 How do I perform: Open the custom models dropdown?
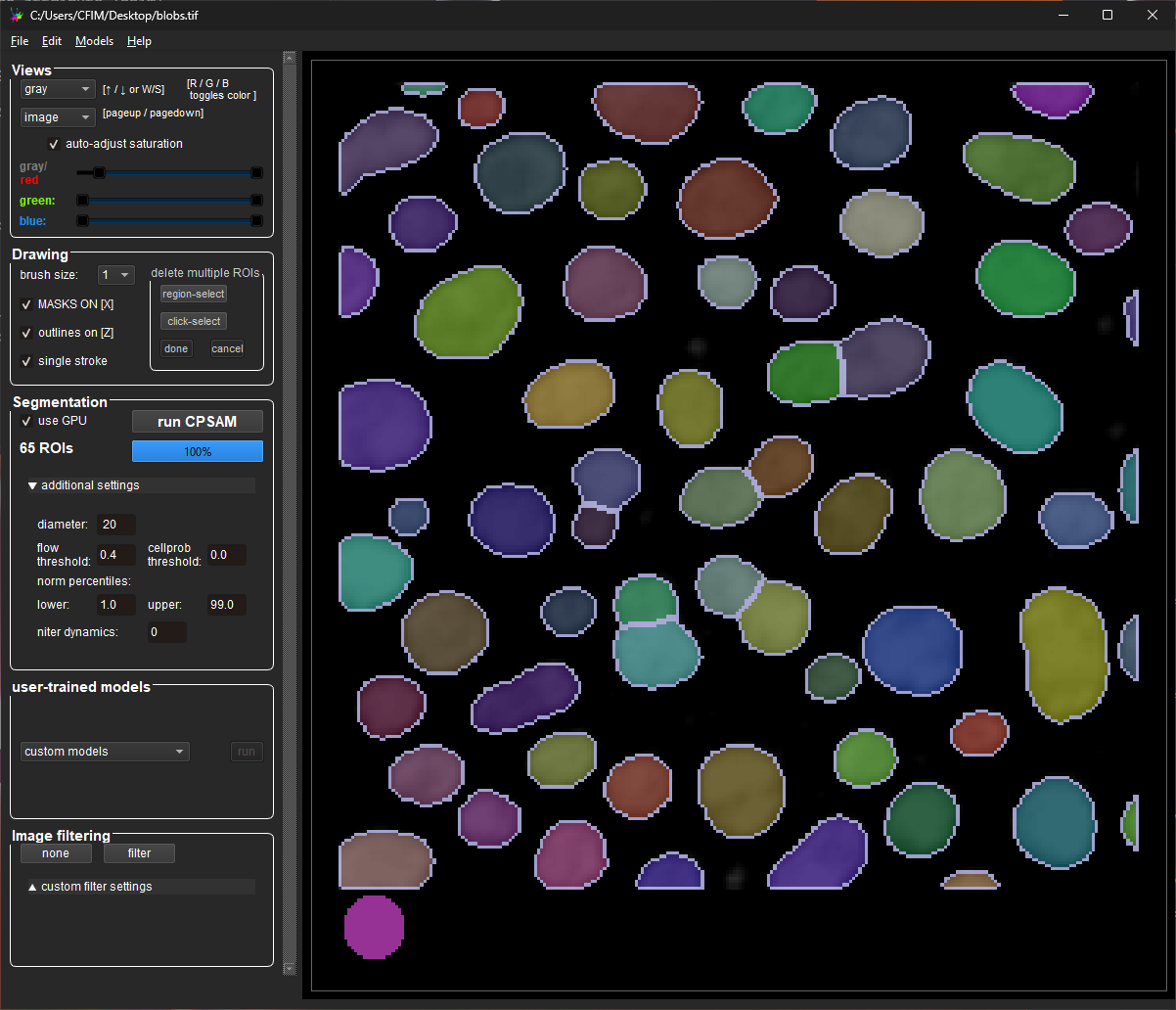(105, 752)
